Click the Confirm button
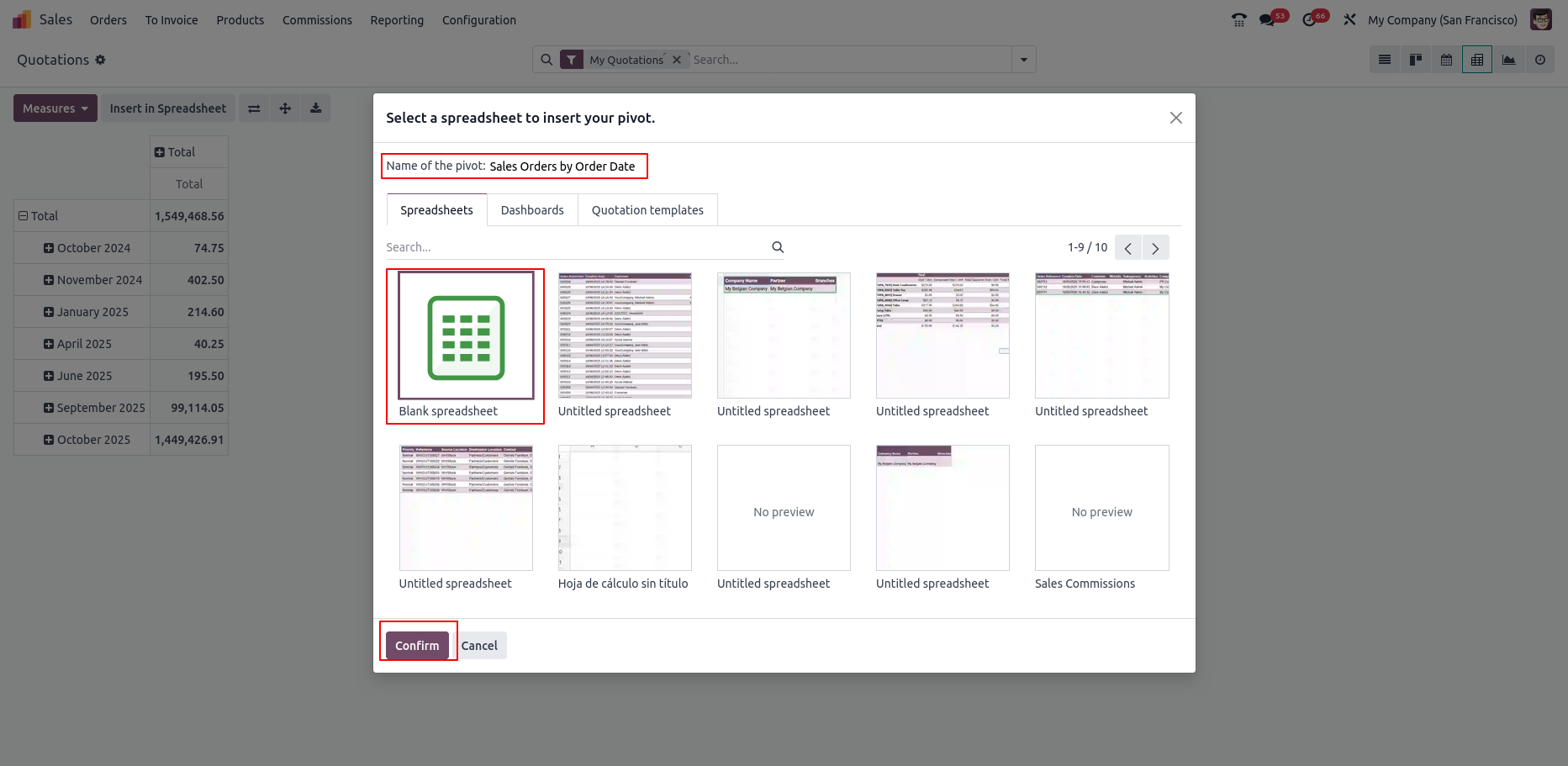 (x=417, y=646)
